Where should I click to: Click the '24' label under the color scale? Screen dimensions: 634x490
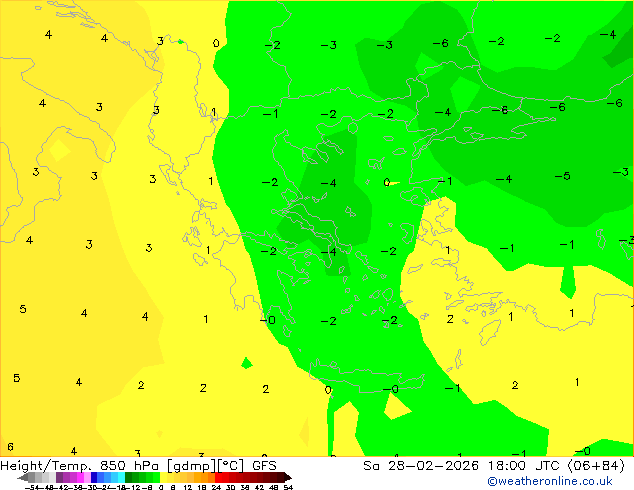click(216, 487)
